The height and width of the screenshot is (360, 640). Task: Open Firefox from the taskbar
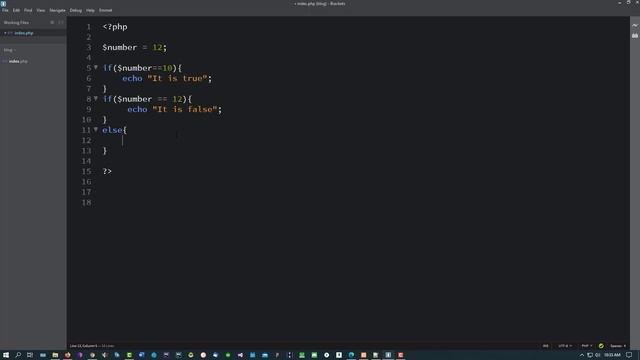pos(68,355)
